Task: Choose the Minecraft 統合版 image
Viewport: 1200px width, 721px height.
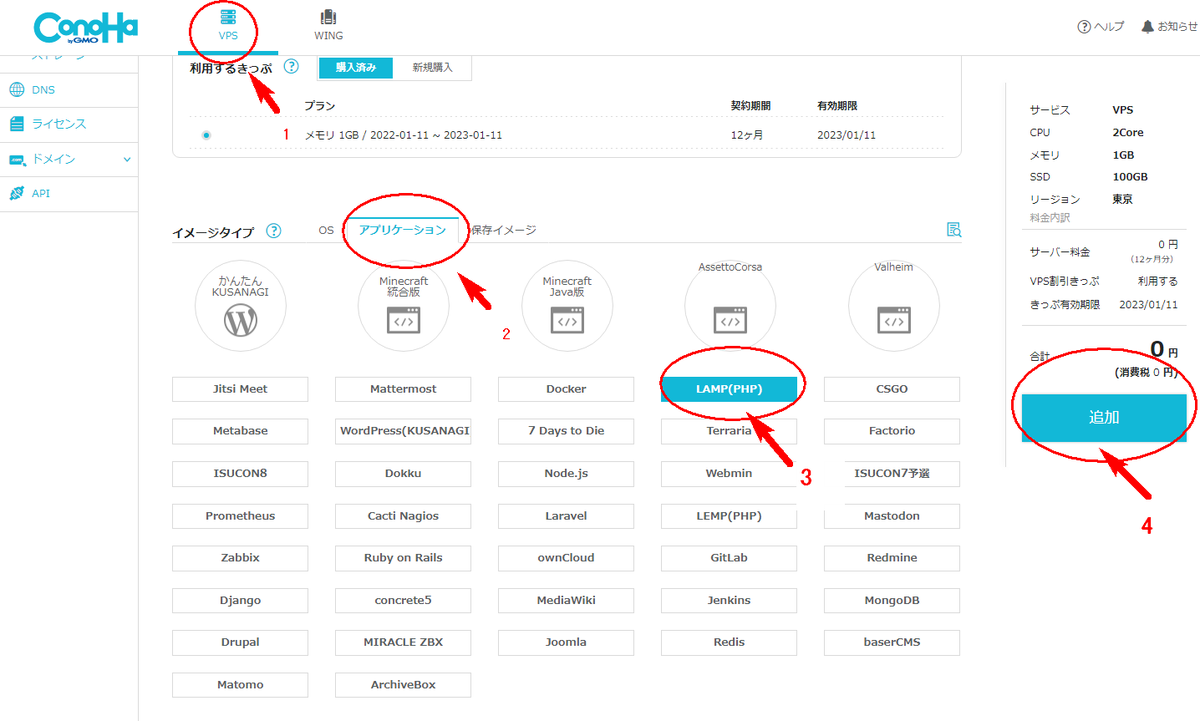Action: (404, 305)
